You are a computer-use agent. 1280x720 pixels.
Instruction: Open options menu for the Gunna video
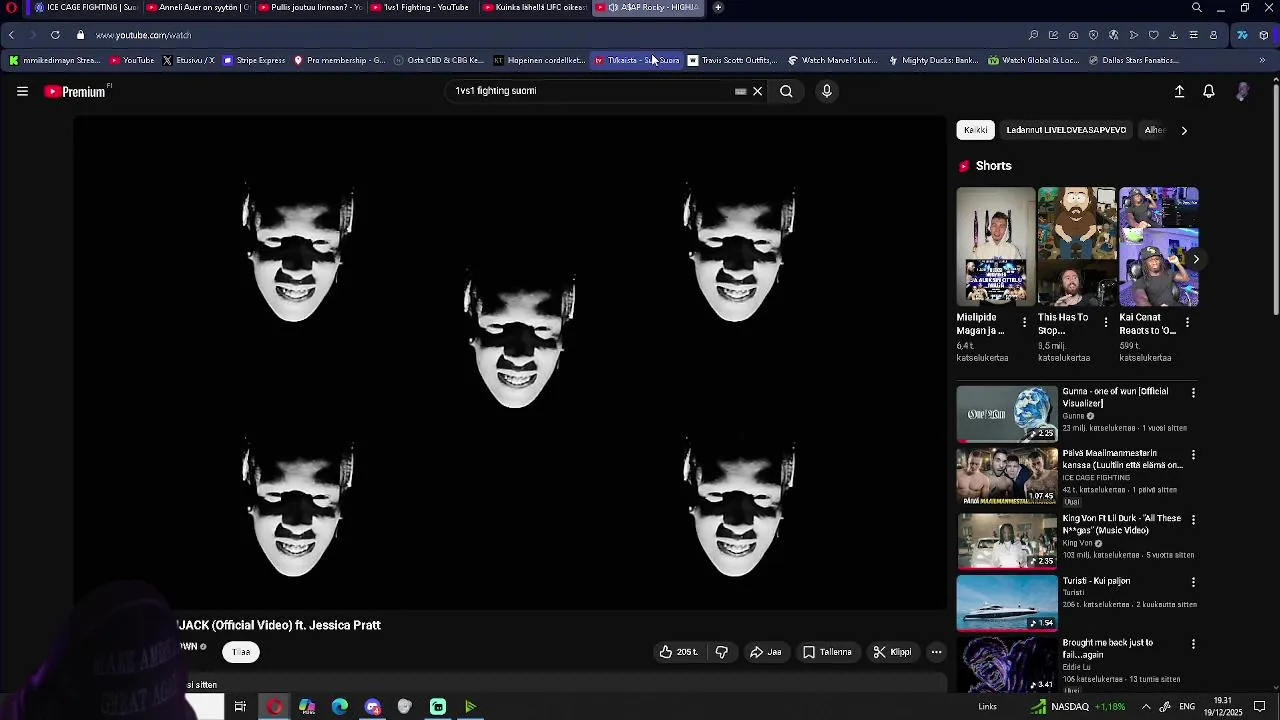click(1193, 393)
